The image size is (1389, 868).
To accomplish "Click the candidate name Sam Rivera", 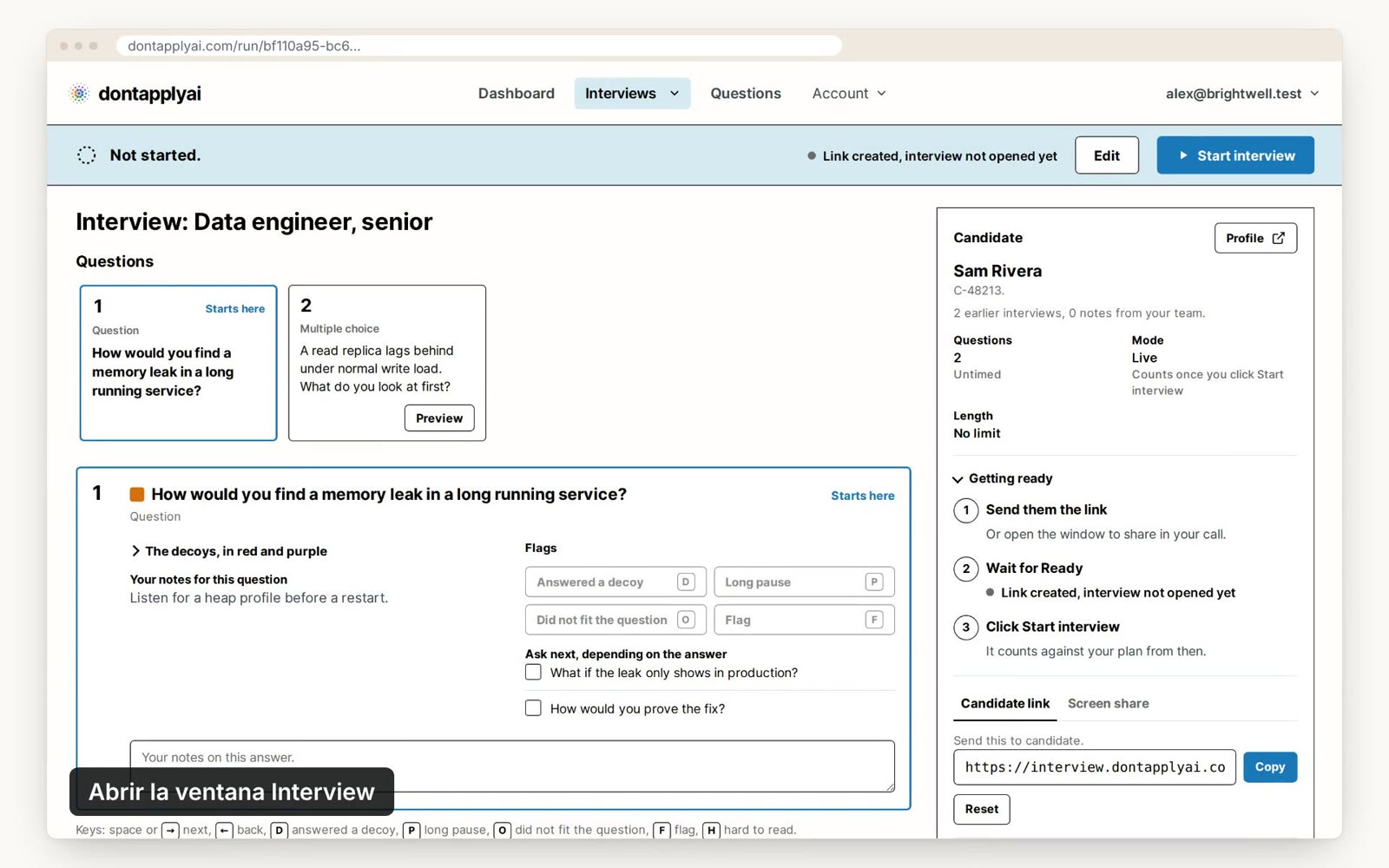I will coord(997,271).
